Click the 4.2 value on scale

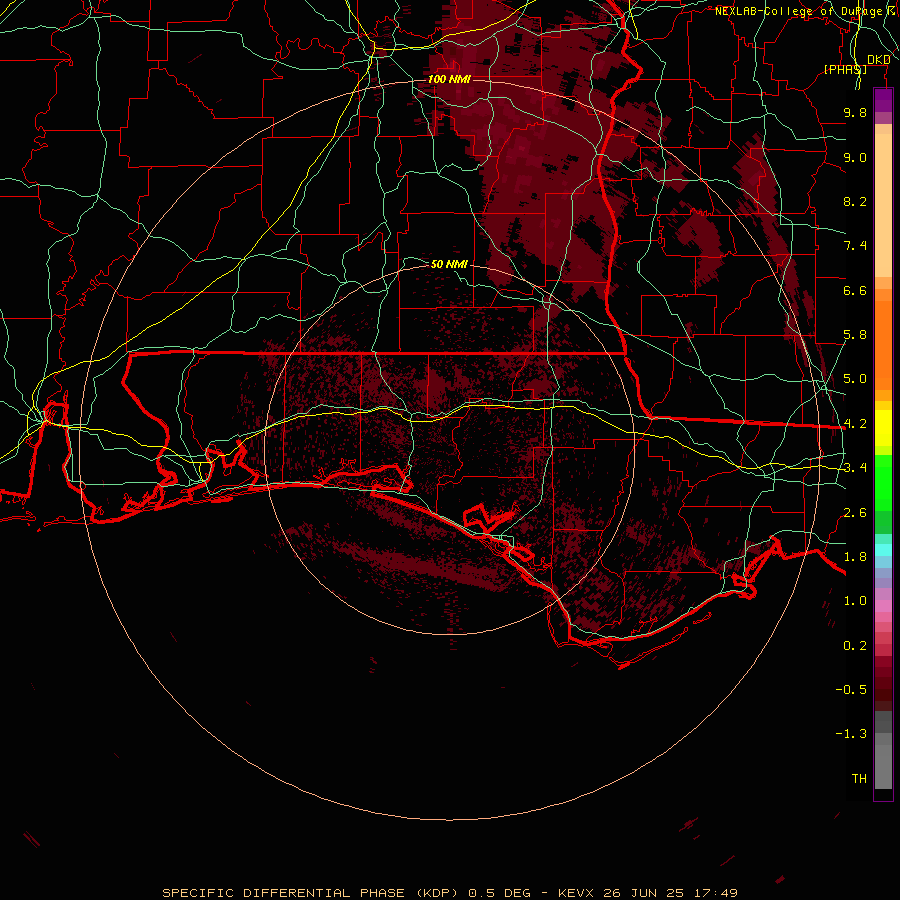[855, 424]
